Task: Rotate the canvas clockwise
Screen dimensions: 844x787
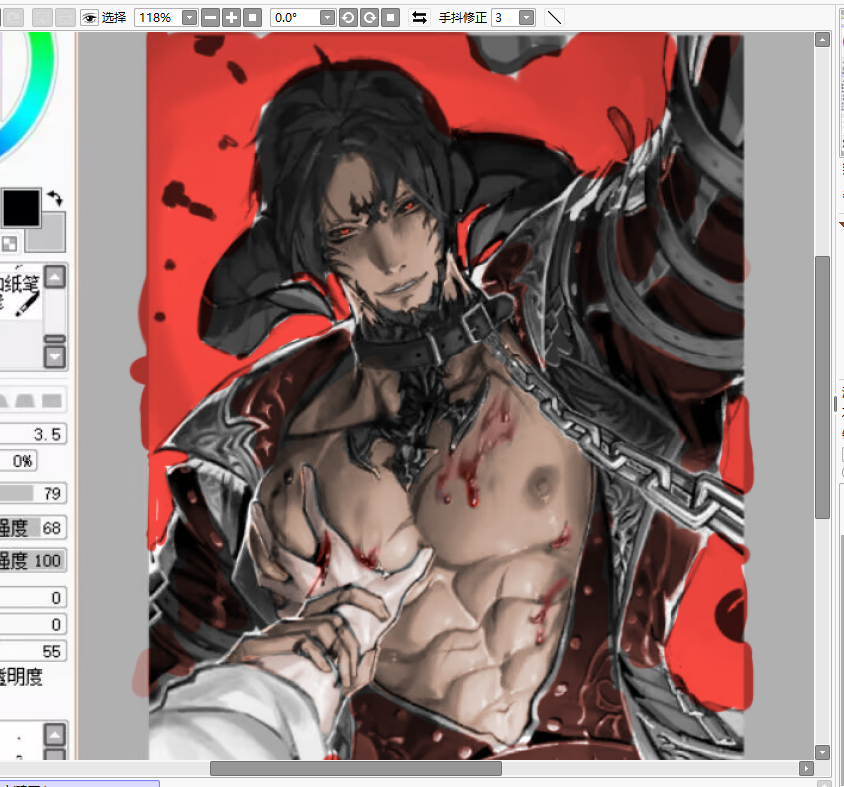Action: coord(370,18)
